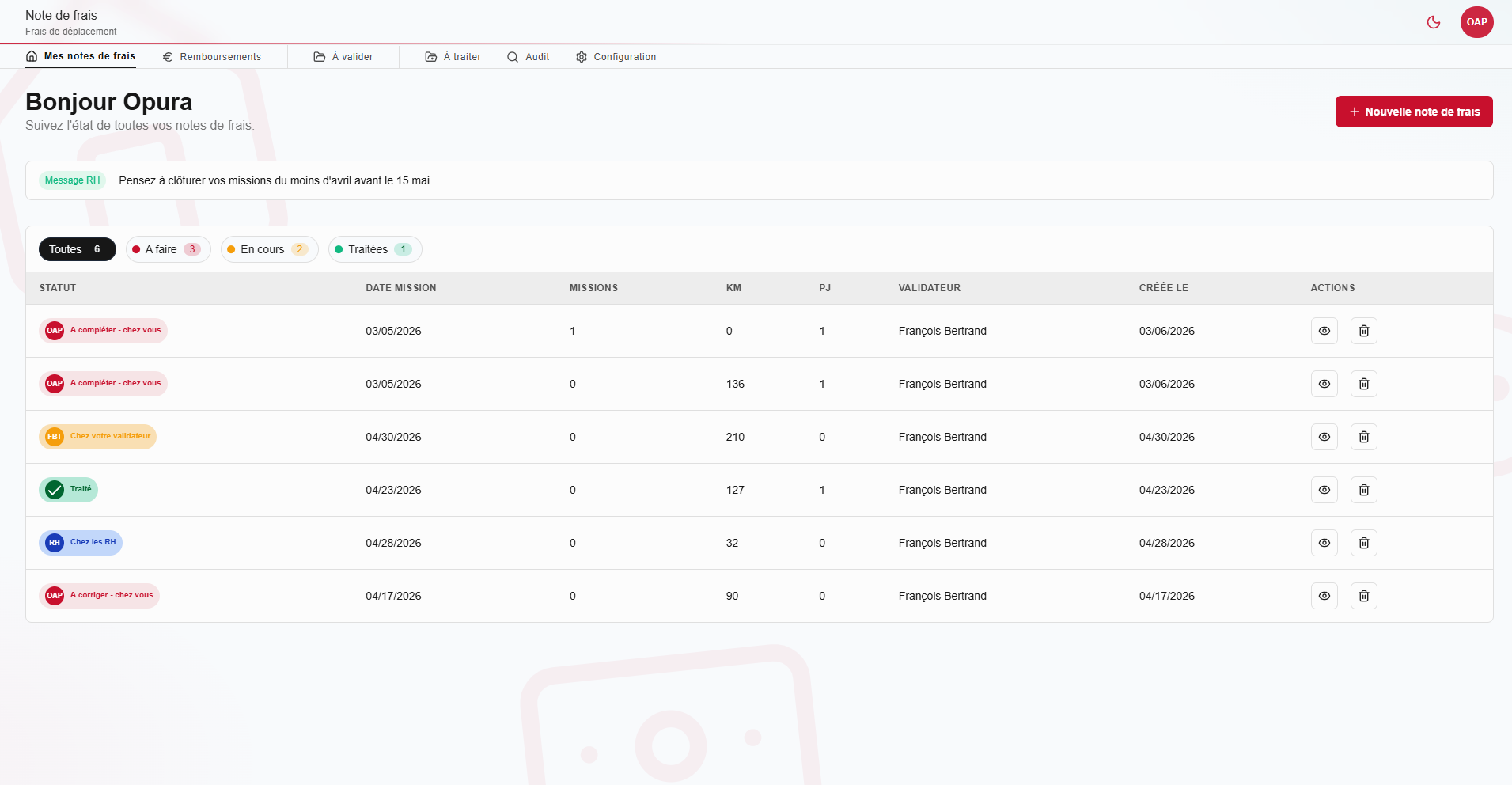Click the MISSIONS column header
Image resolution: width=1512 pixels, height=785 pixels.
(593, 288)
